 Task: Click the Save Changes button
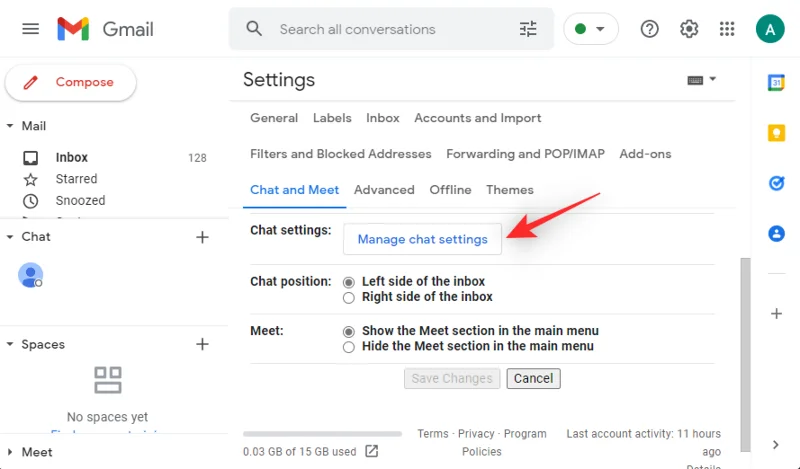(x=452, y=378)
